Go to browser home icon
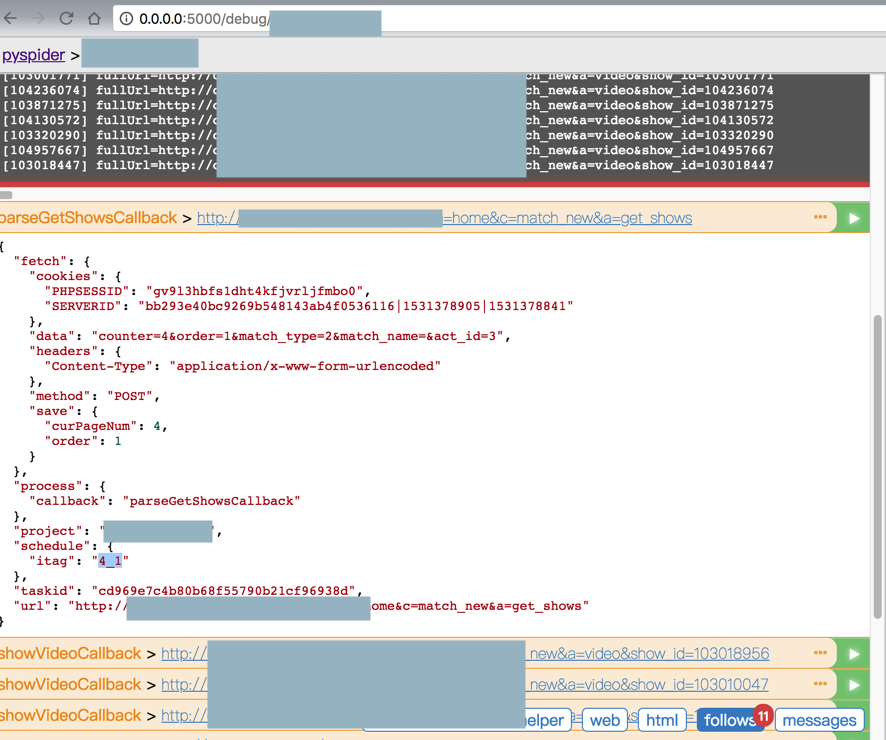 (94, 19)
